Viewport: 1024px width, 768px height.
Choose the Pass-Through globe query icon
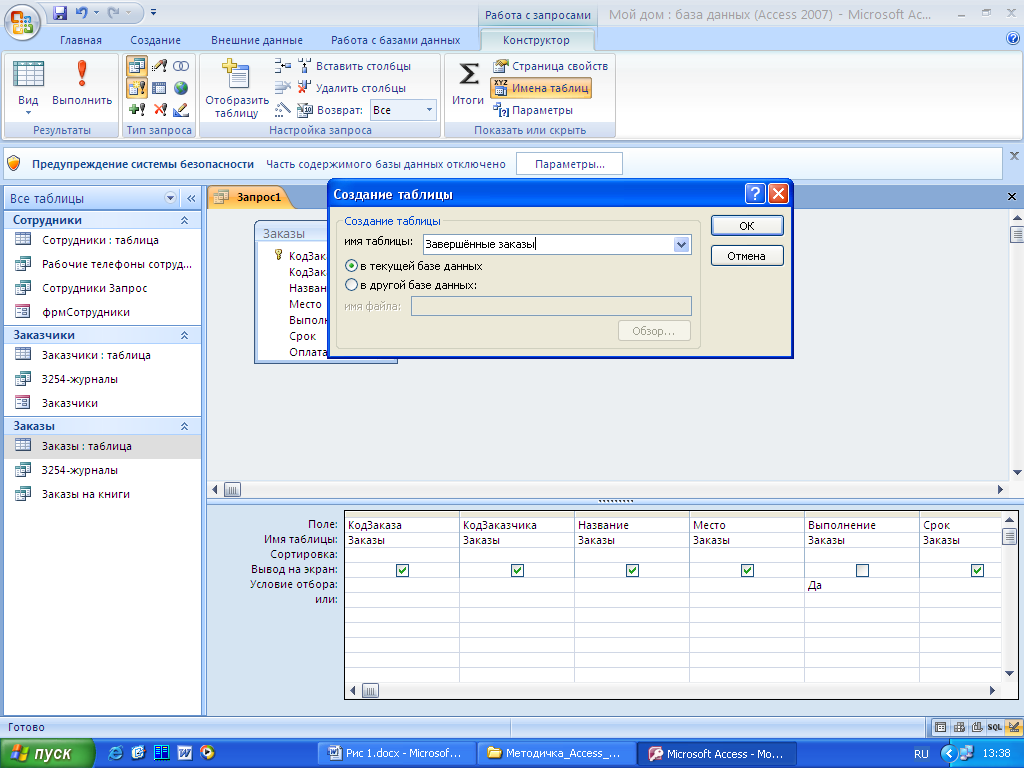point(181,88)
